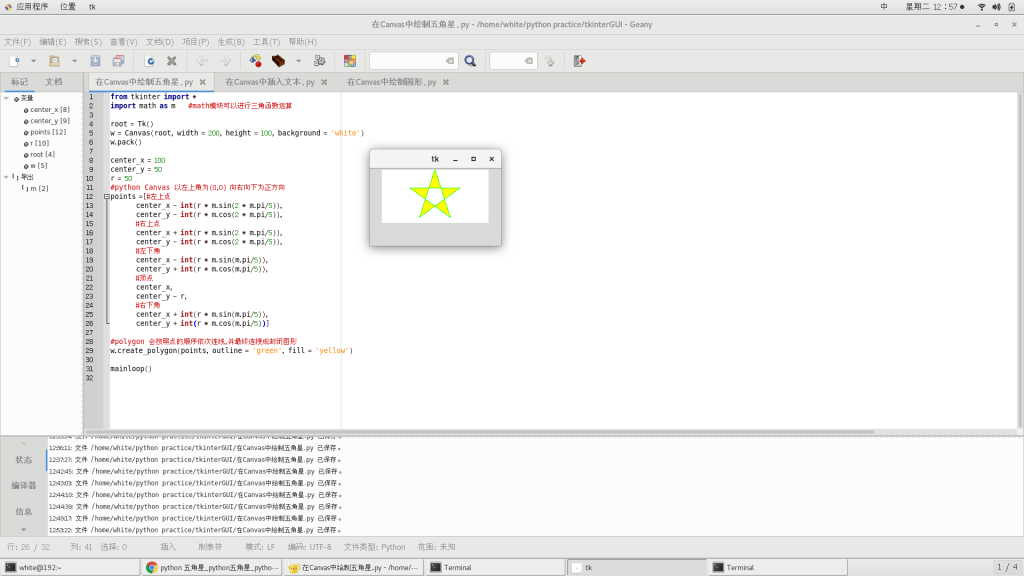The image size is (1024, 576).
Task: Click the Reload file toolbar icon
Action: click(150, 61)
